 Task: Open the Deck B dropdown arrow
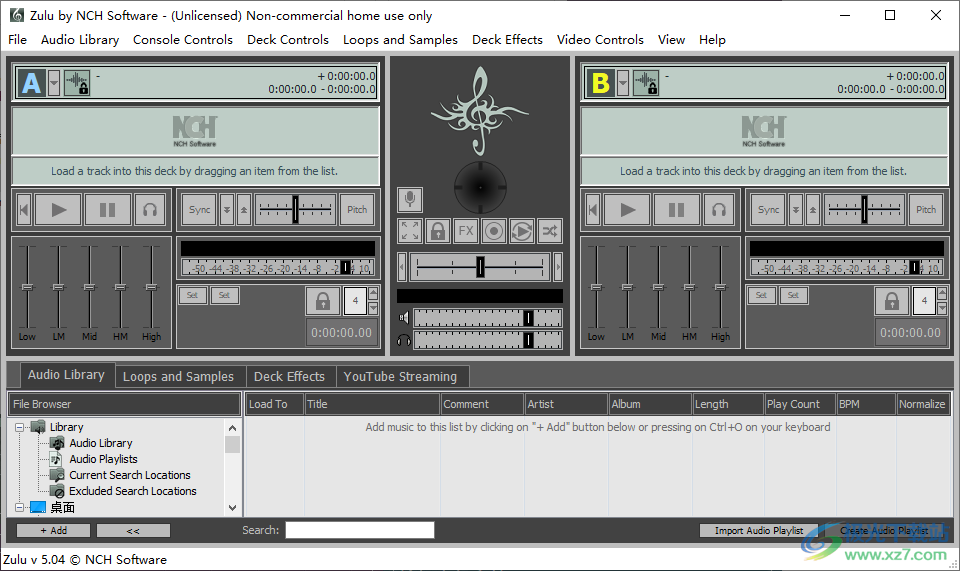tap(623, 83)
